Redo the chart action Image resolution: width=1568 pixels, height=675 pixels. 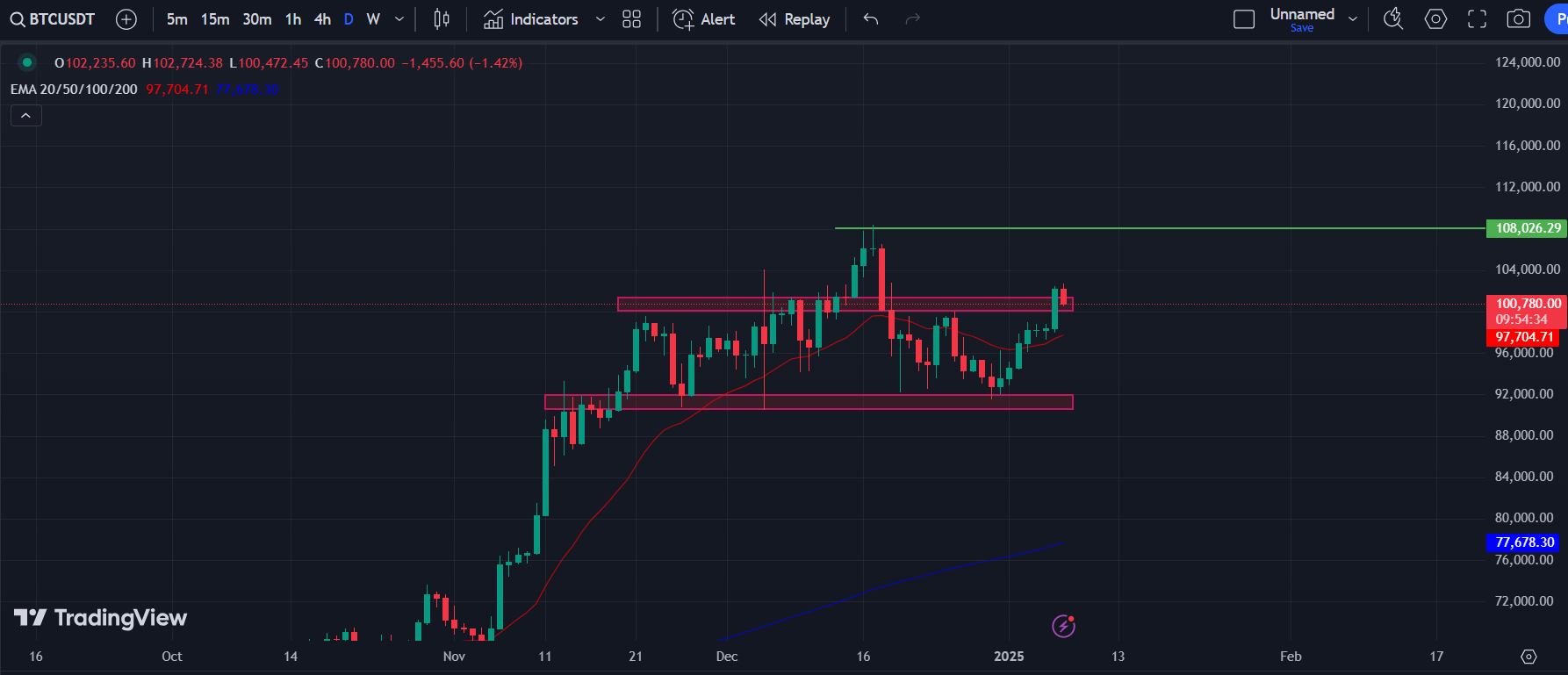[x=913, y=19]
